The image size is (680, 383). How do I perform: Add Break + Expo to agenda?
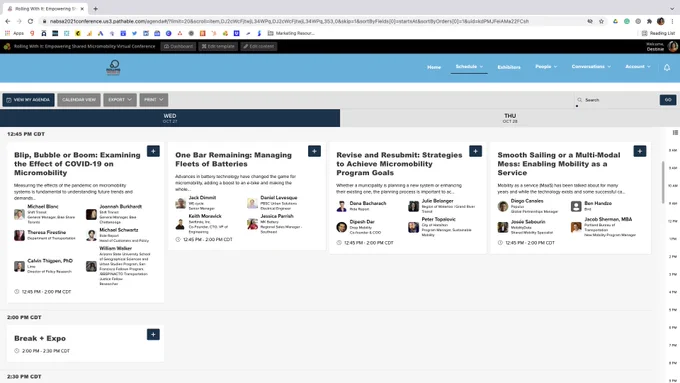tap(153, 334)
